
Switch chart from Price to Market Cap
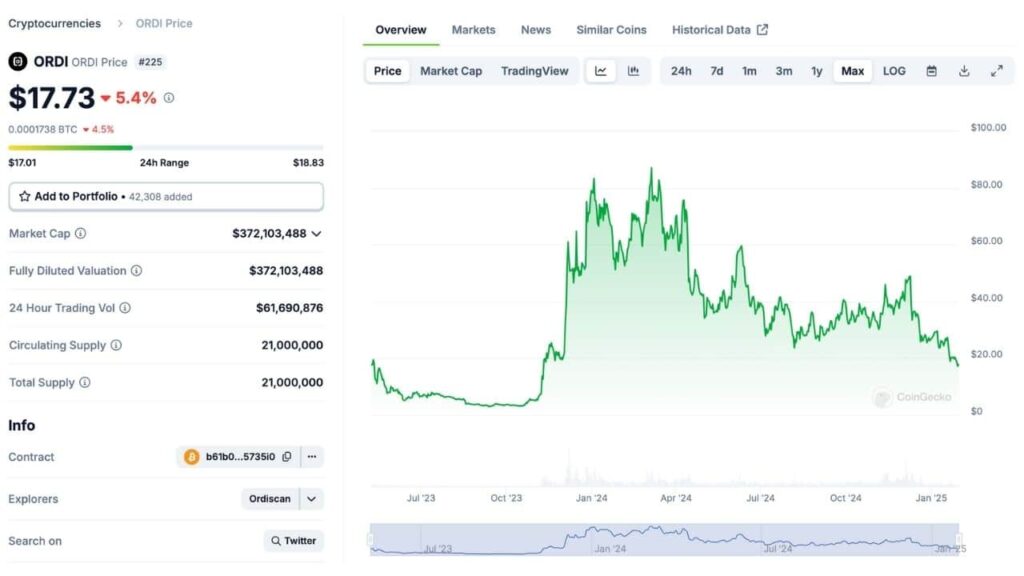[450, 70]
